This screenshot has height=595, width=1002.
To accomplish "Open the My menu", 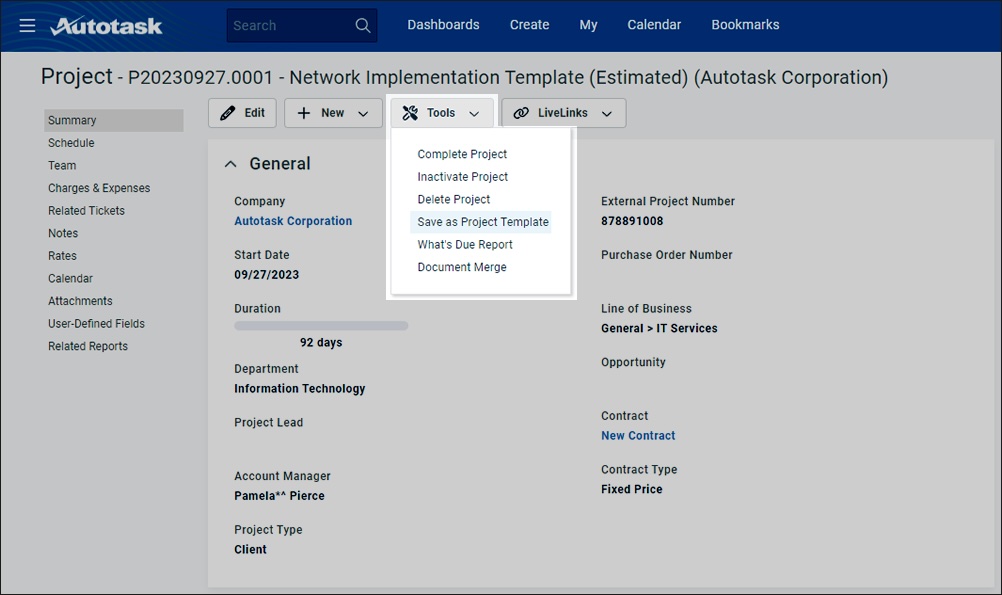I will click(589, 25).
